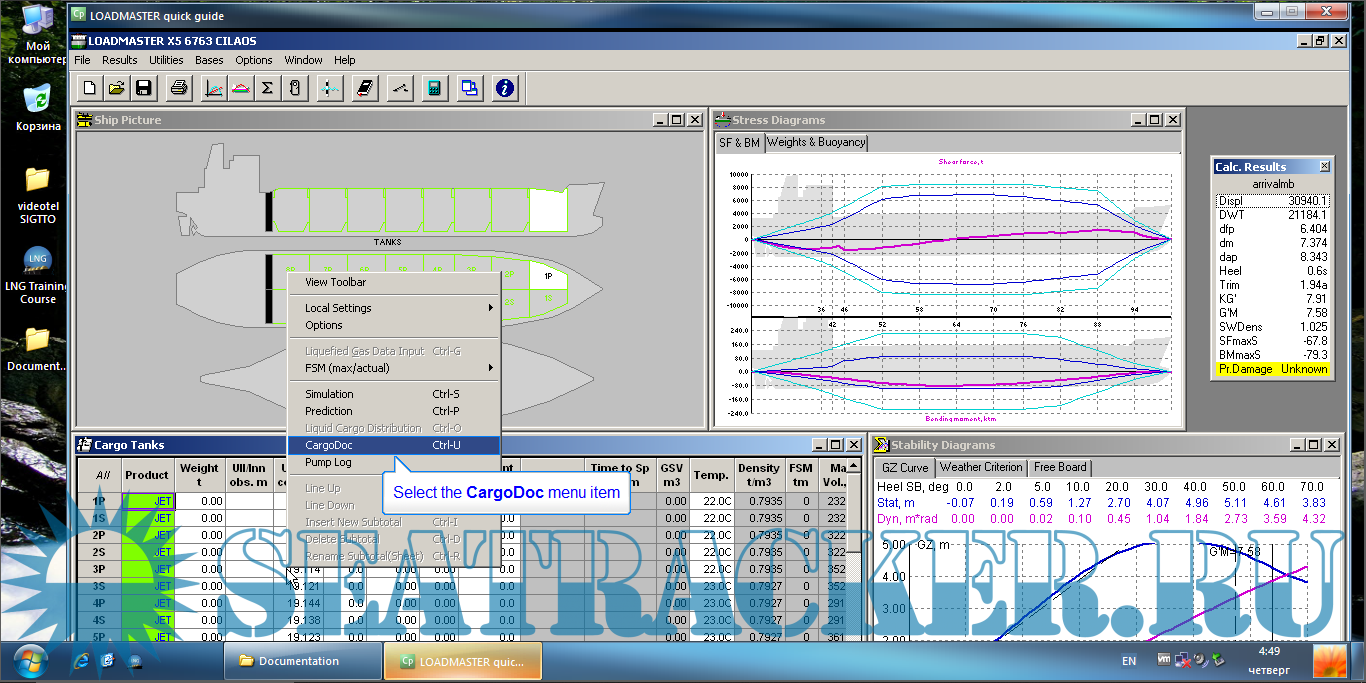
Task: Click the book icon in toolbar
Action: coord(365,88)
